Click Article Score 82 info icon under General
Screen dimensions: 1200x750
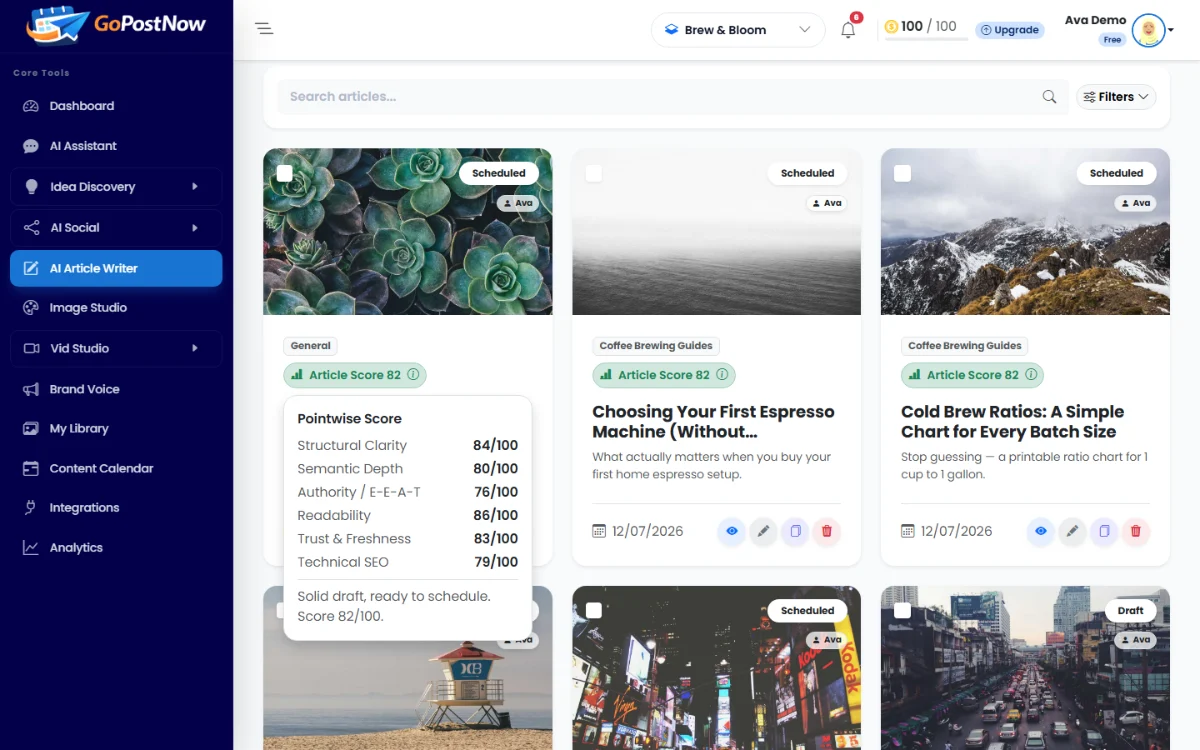pyautogui.click(x=413, y=375)
